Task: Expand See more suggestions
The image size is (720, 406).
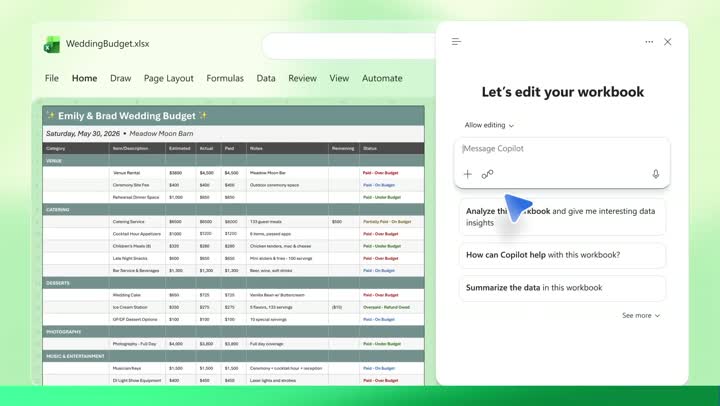Action: click(x=641, y=316)
